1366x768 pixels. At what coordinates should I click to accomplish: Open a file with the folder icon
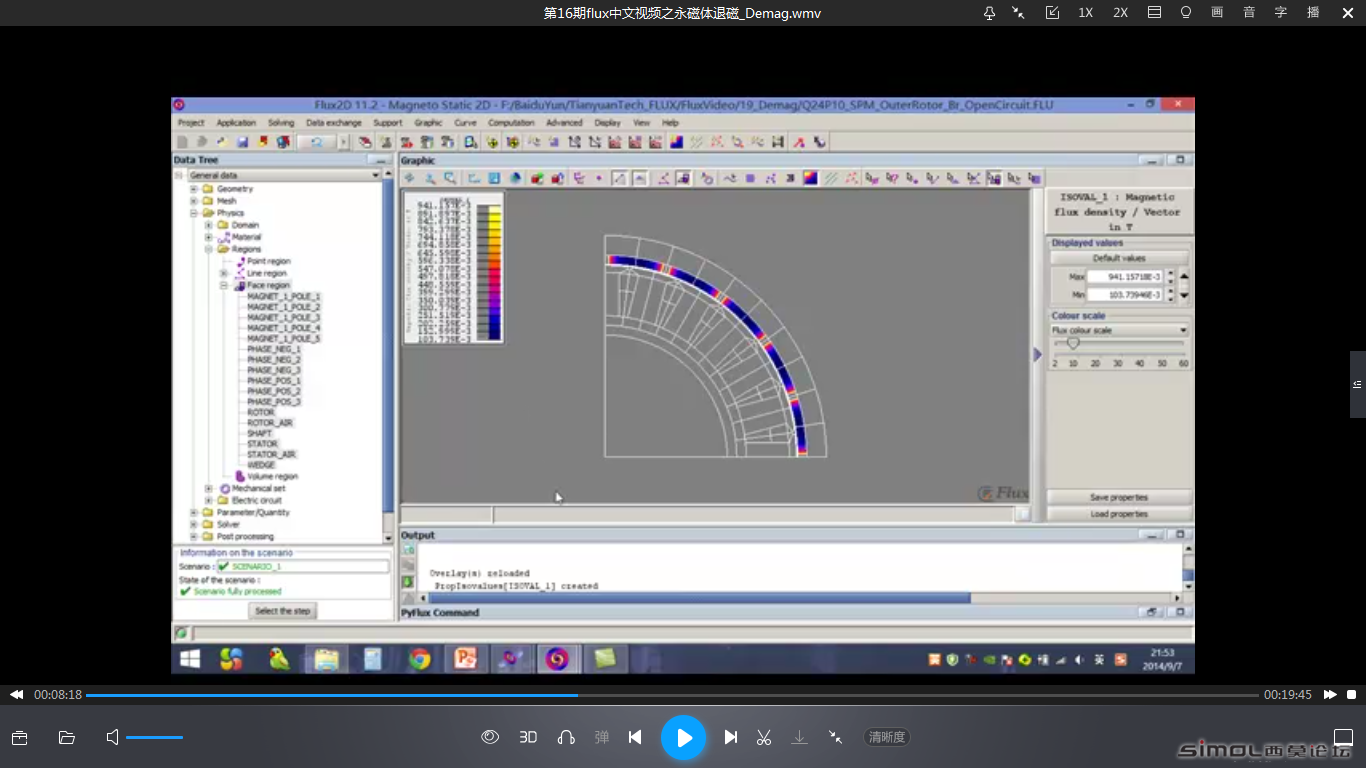pyautogui.click(x=67, y=738)
